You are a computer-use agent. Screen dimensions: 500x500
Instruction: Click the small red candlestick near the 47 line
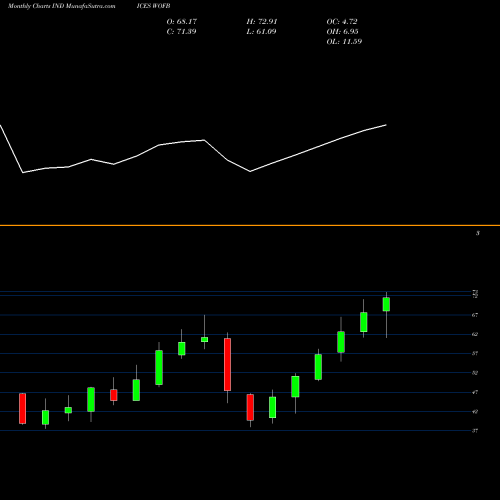(114, 395)
